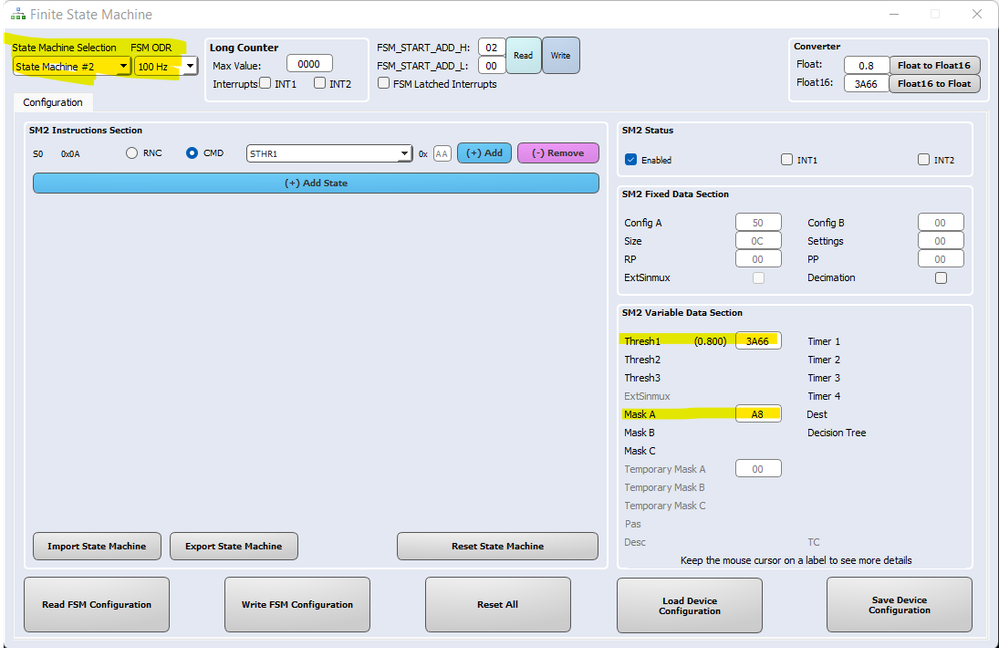Click the PP value field
The height and width of the screenshot is (648, 999).
940,259
